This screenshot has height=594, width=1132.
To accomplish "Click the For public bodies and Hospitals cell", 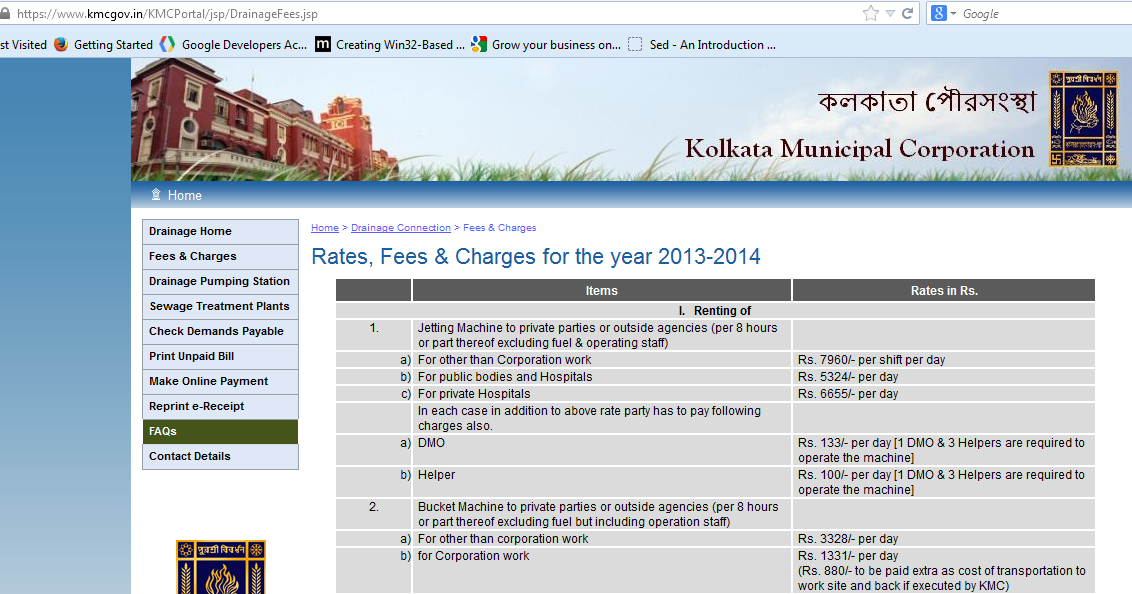I will (x=601, y=377).
